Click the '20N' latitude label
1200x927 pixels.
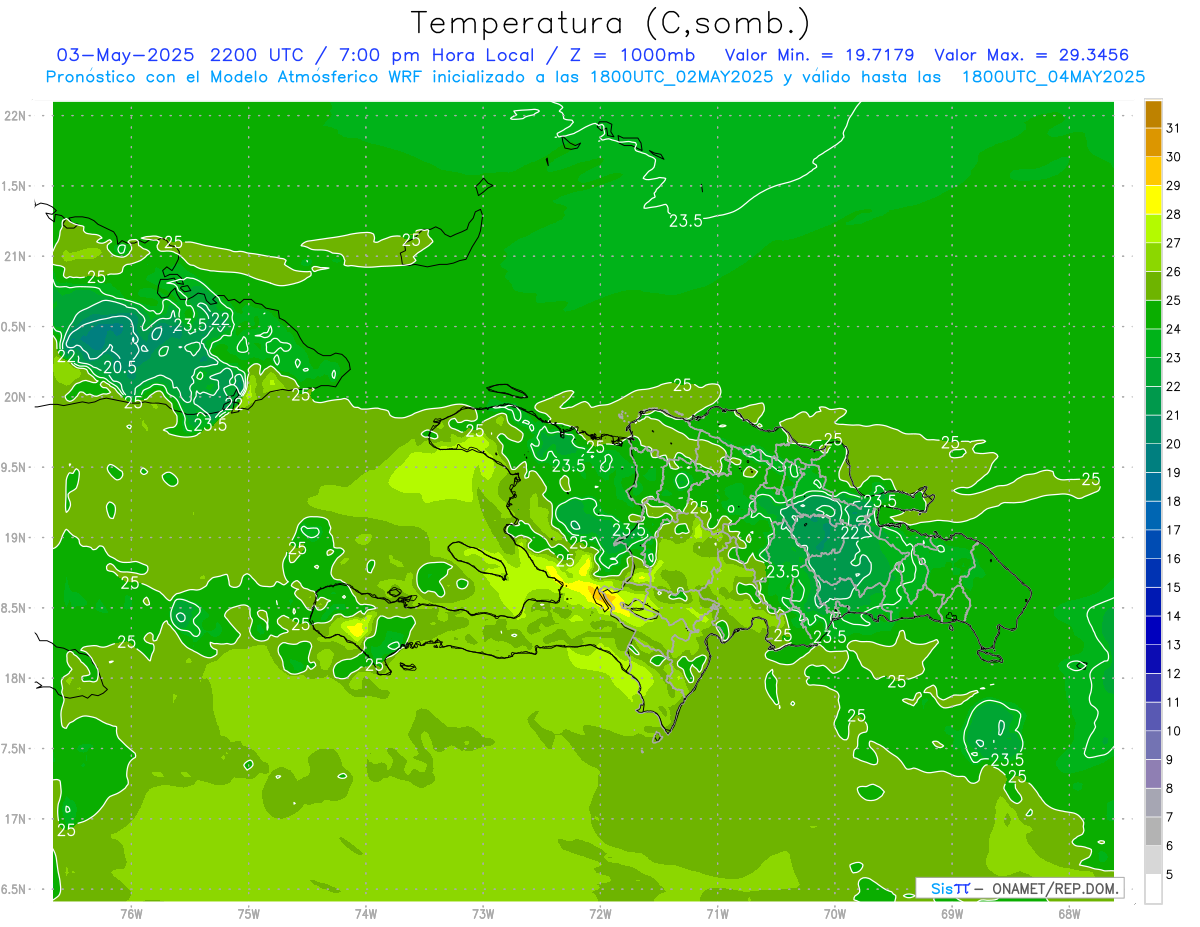(x=15, y=398)
